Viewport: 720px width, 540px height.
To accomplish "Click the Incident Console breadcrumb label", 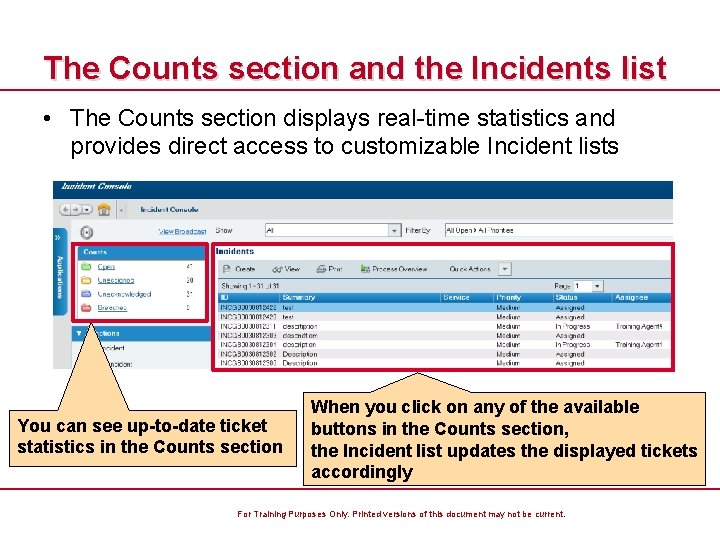I will pos(169,209).
